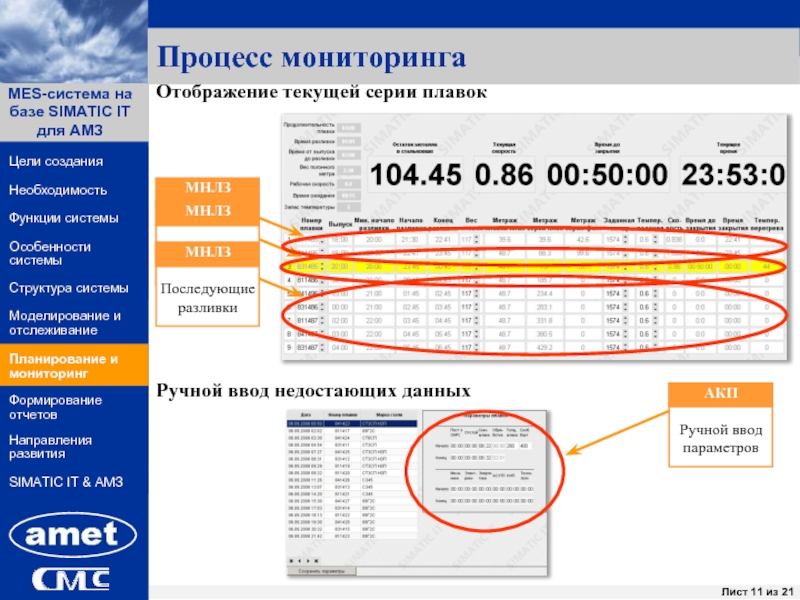This screenshot has width=800, height=600.
Task: Click the Время разливки value field
Action: tap(349, 141)
